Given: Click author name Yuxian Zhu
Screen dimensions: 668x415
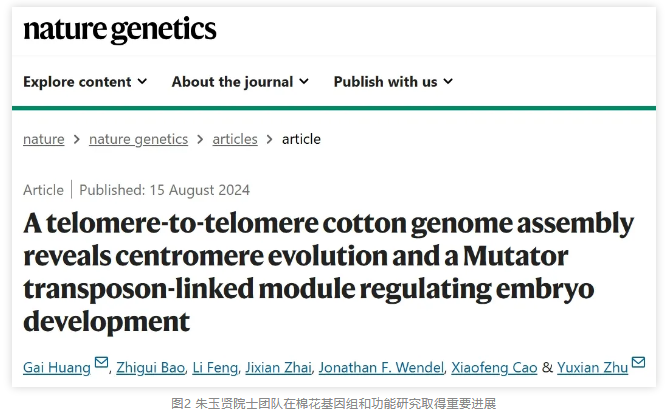Looking at the screenshot, I should coord(593,367).
